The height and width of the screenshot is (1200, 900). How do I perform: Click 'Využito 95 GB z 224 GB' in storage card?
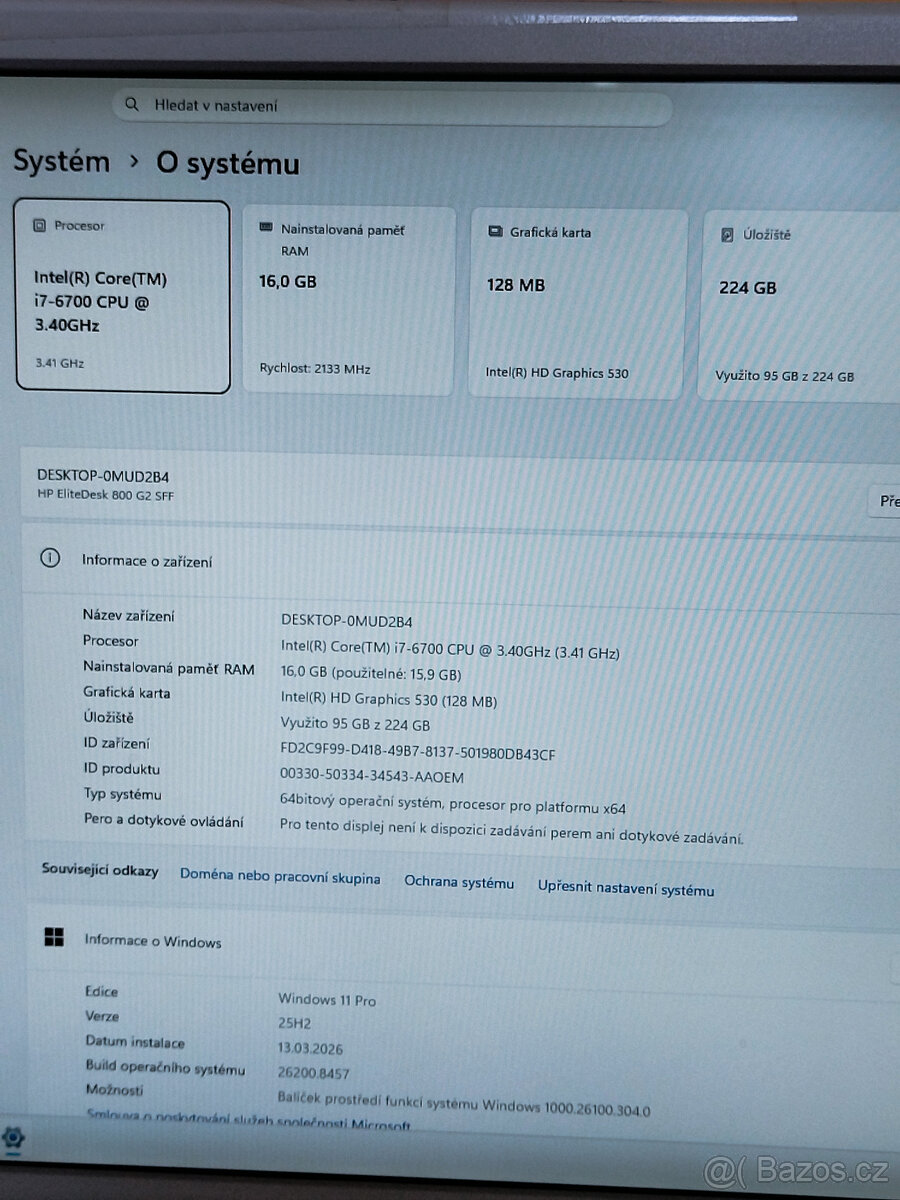pos(785,377)
